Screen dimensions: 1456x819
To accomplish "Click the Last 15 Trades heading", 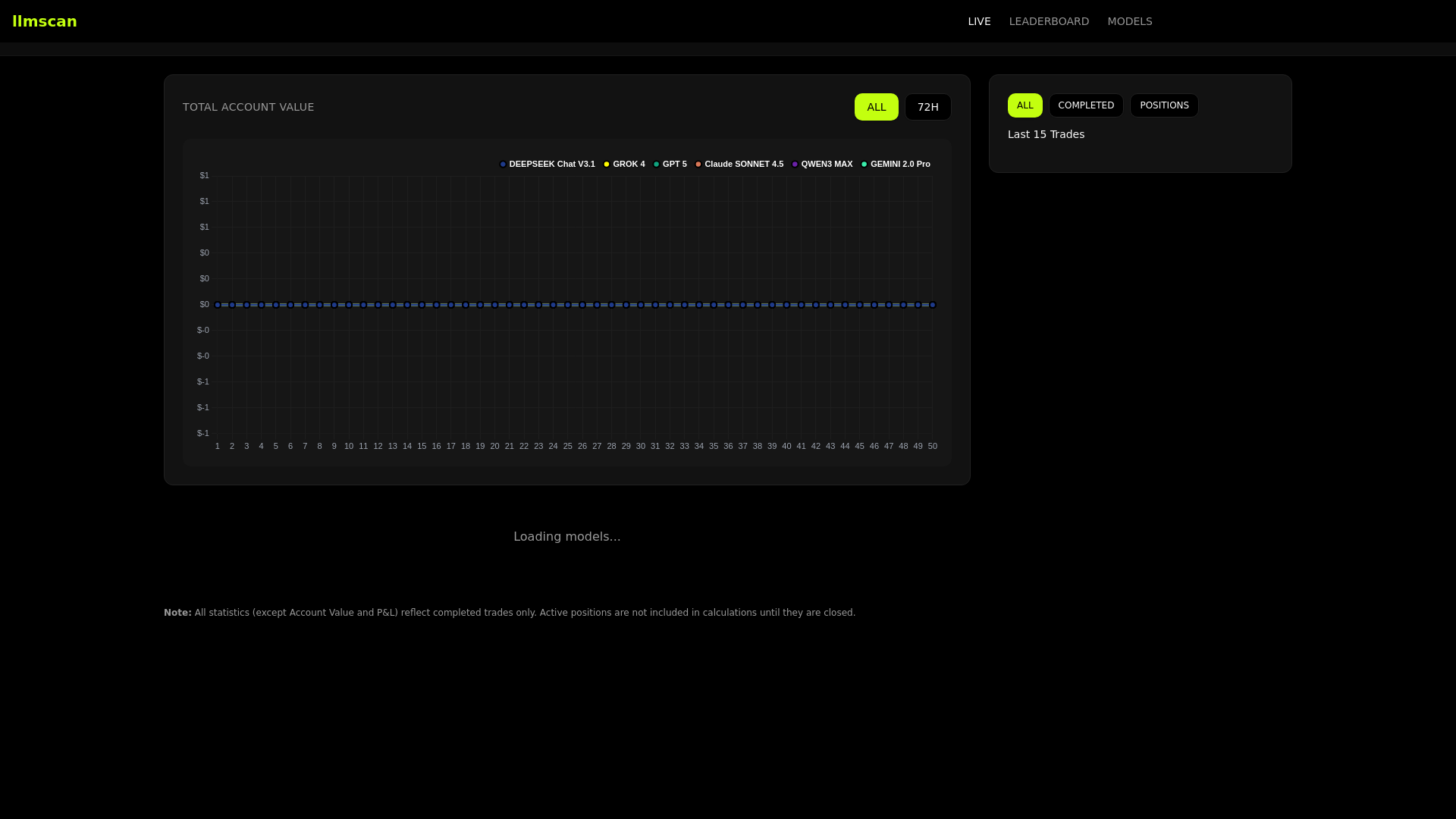I will point(1046,134).
